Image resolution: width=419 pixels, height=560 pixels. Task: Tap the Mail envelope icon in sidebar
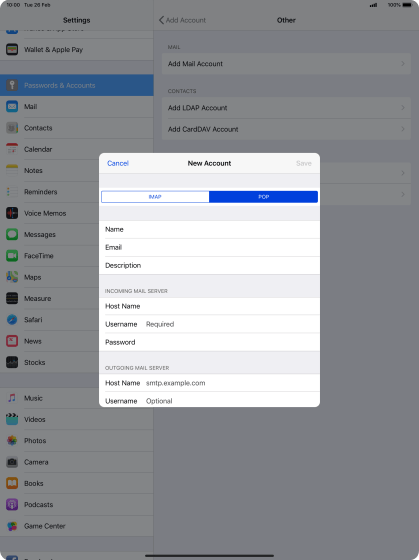[x=12, y=106]
